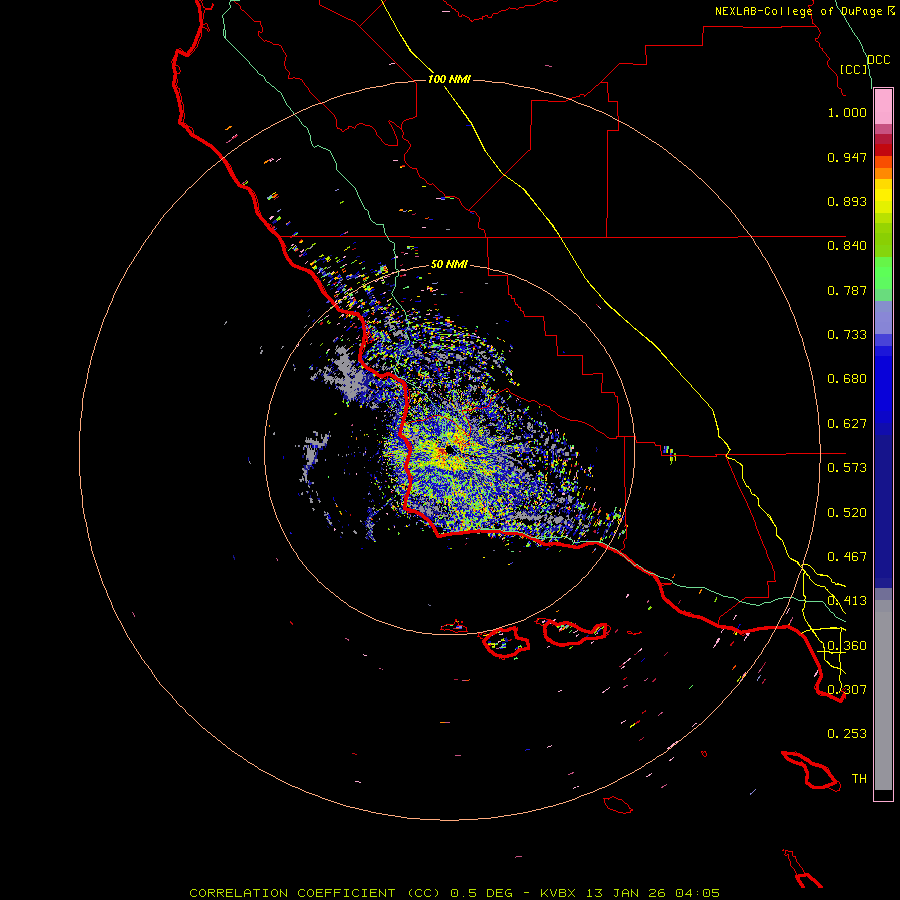Click the 0.840 scale value
The height and width of the screenshot is (900, 900).
(847, 246)
